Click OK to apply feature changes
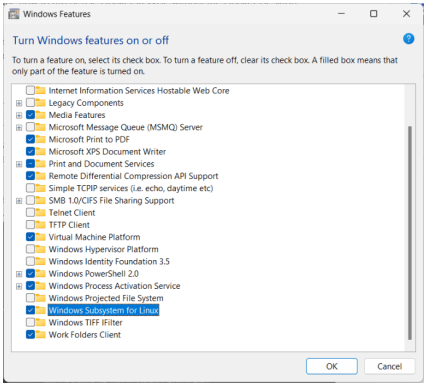Image resolution: width=427 pixels, height=386 pixels. click(332, 366)
